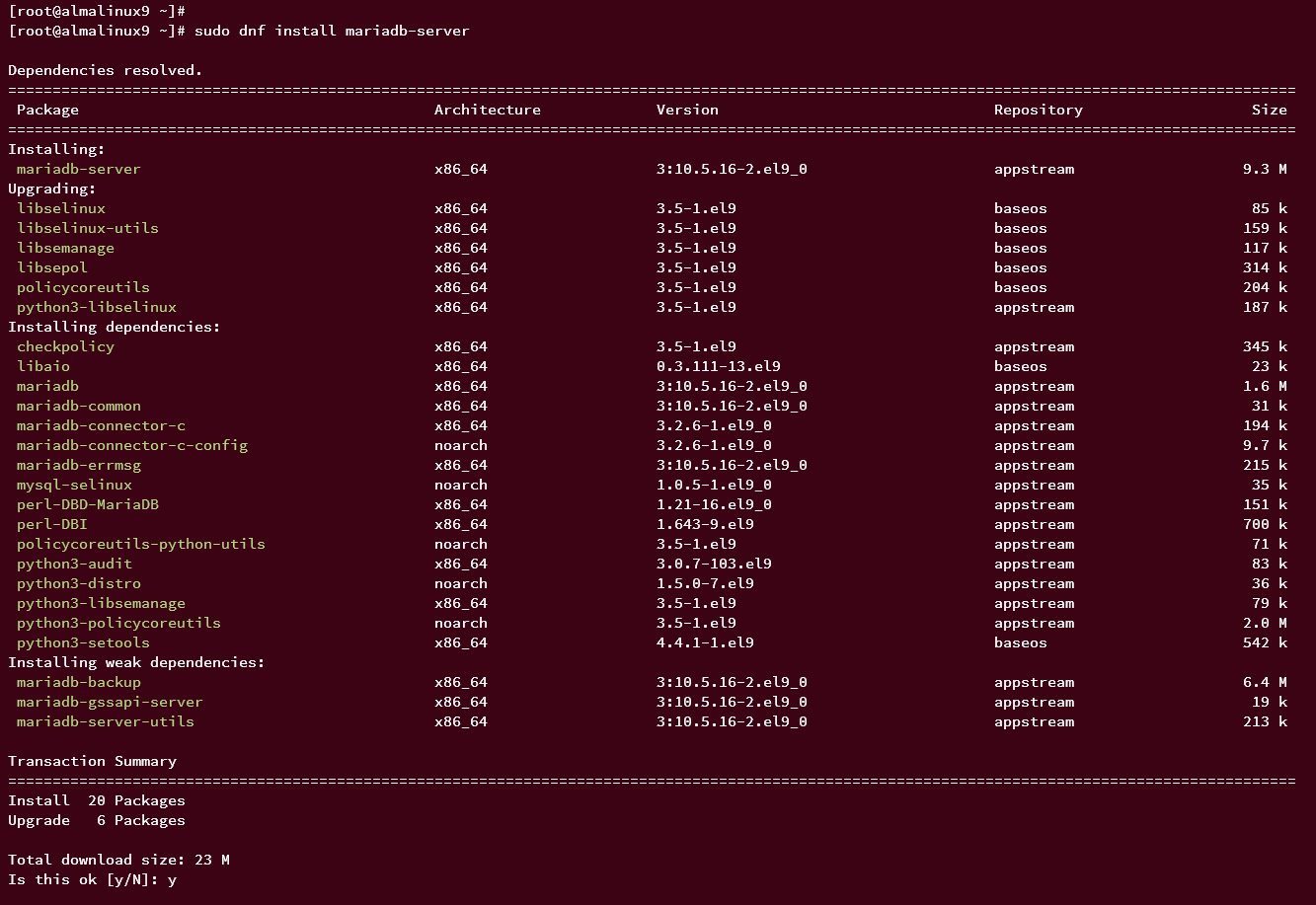This screenshot has height=905, width=1316.
Task: Select the libaio package name
Action: (43, 366)
